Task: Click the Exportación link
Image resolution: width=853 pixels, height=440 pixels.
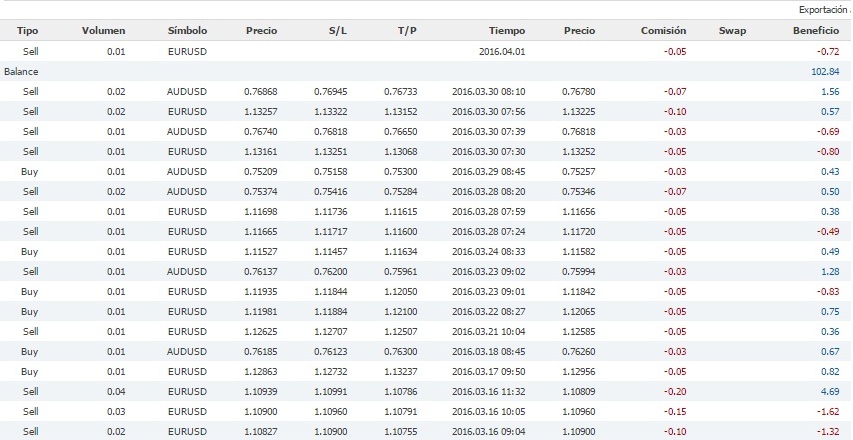Action: (823, 10)
